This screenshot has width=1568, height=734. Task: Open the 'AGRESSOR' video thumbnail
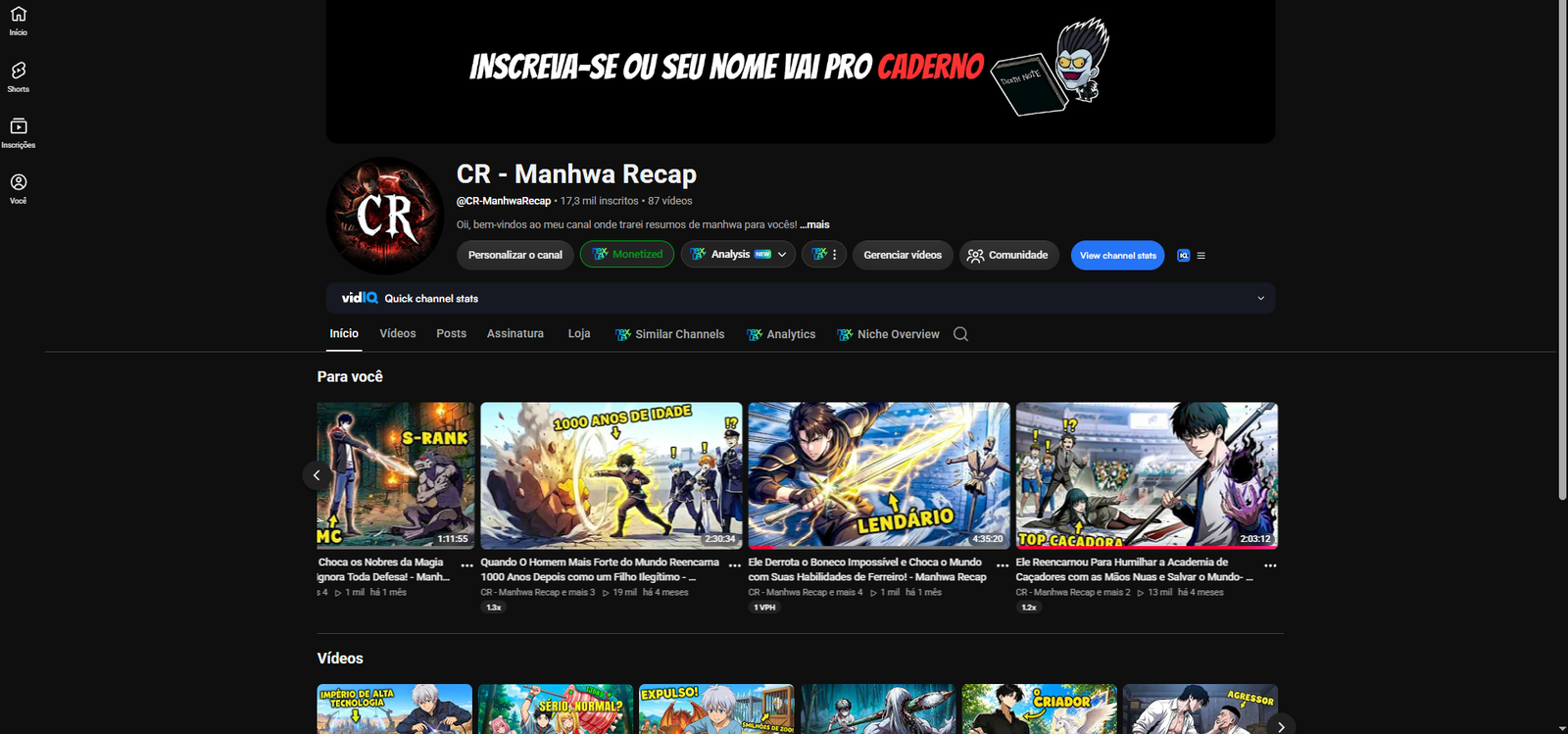point(1200,710)
